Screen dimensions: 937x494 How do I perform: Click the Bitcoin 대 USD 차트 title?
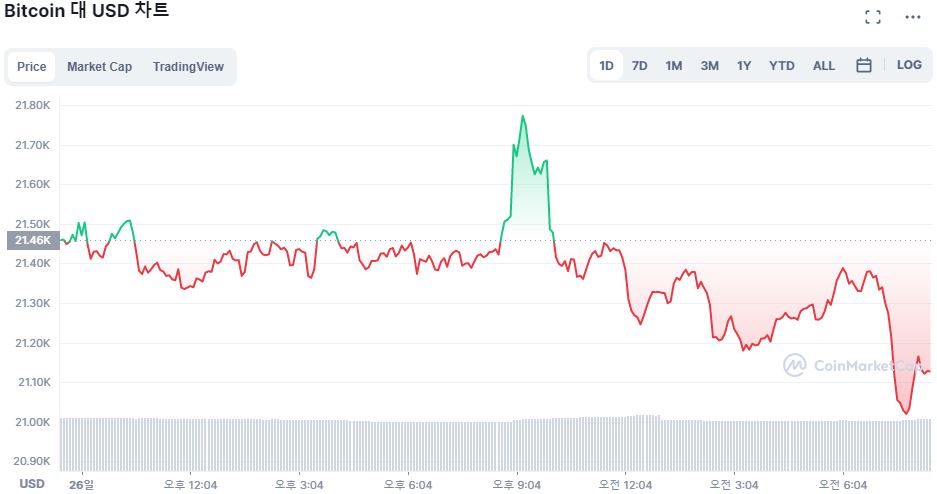tap(87, 12)
